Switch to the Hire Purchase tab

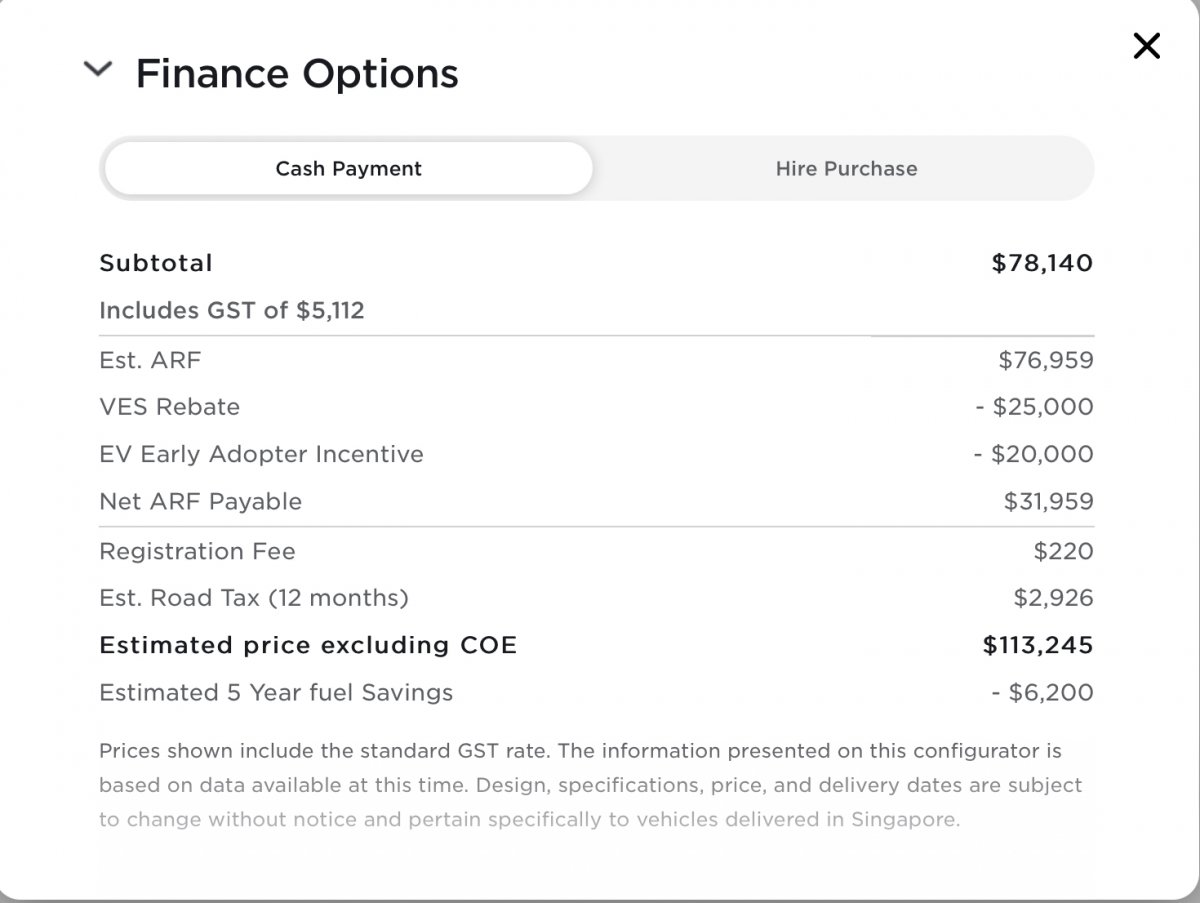[846, 168]
